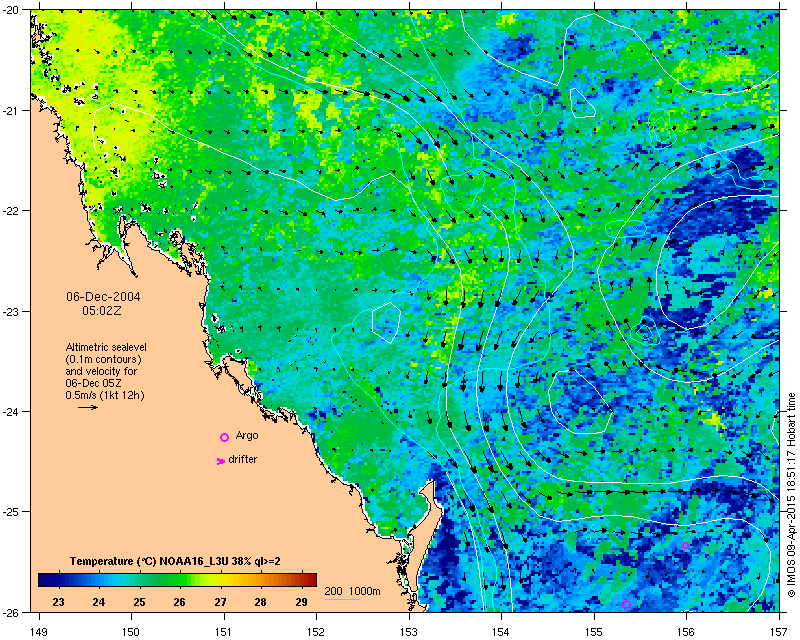
Task: Click the latitude axis label '-26'
Action: click(x=10, y=612)
